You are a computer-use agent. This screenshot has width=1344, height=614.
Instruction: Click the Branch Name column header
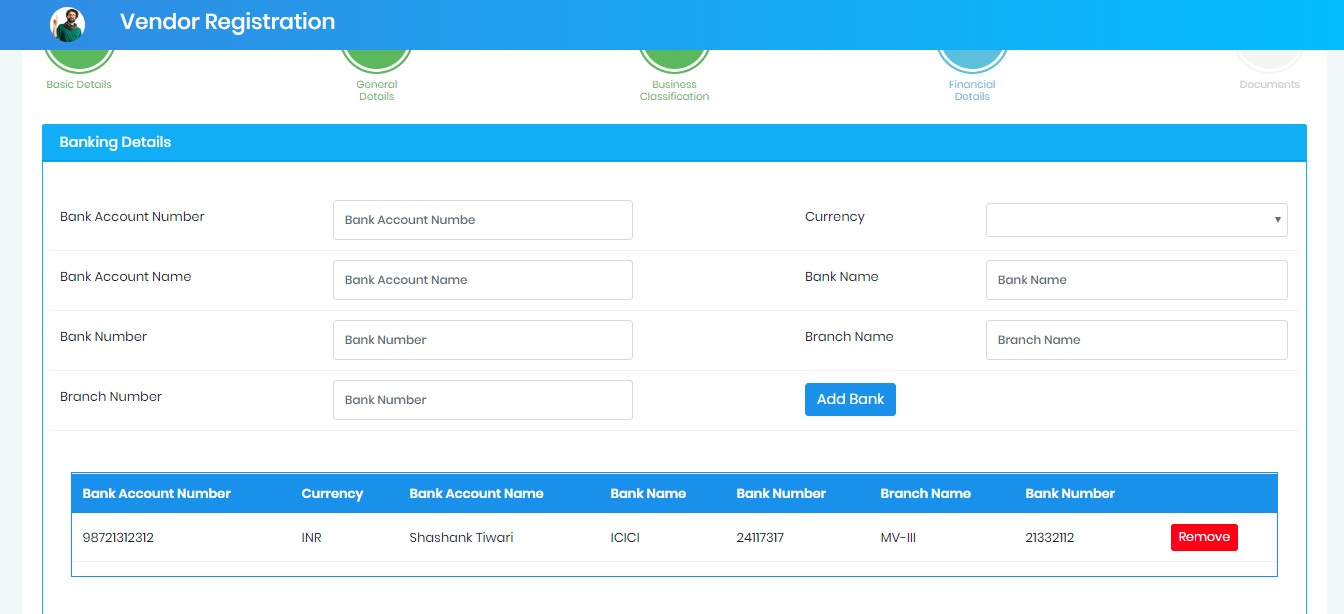click(925, 494)
